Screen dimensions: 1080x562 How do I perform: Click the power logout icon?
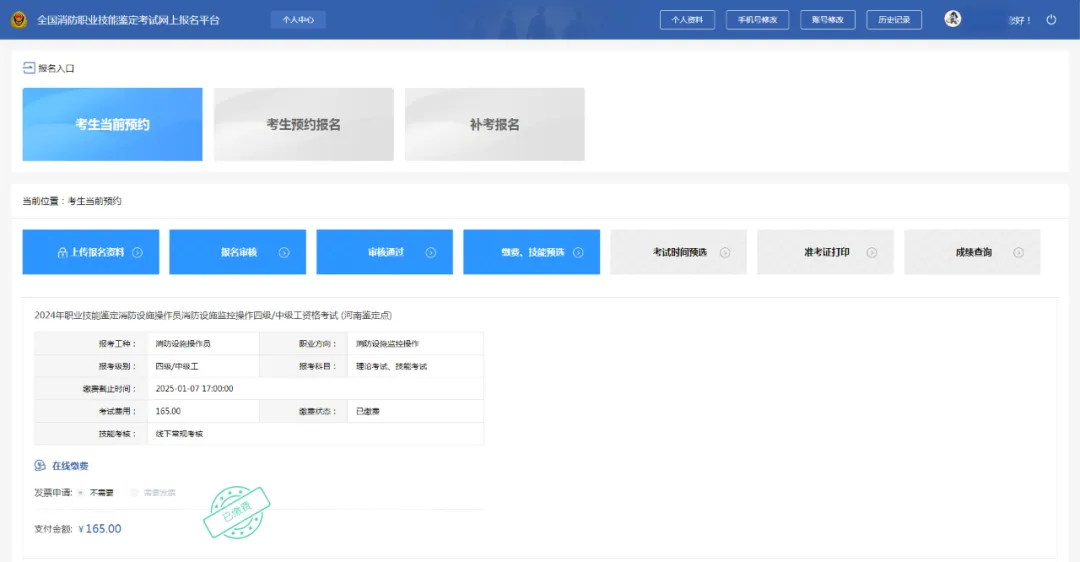(1051, 20)
